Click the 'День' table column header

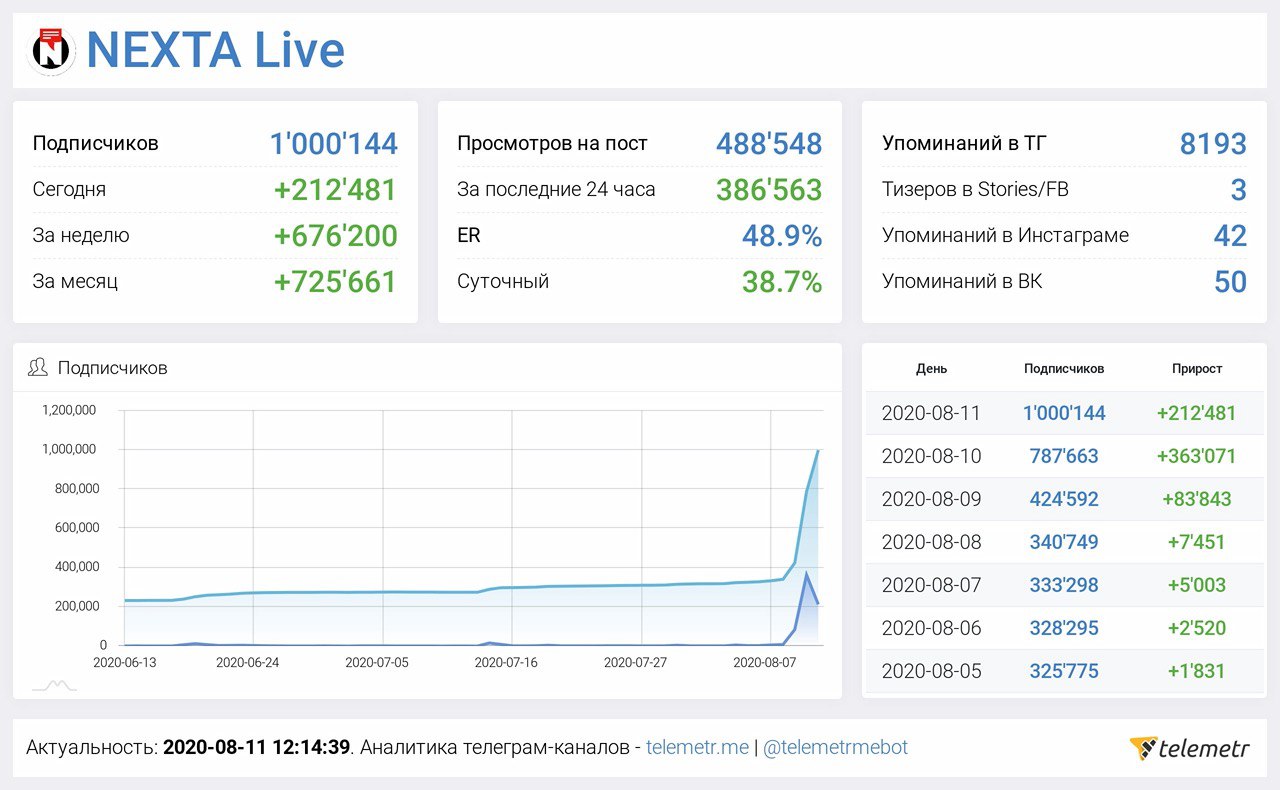931,368
